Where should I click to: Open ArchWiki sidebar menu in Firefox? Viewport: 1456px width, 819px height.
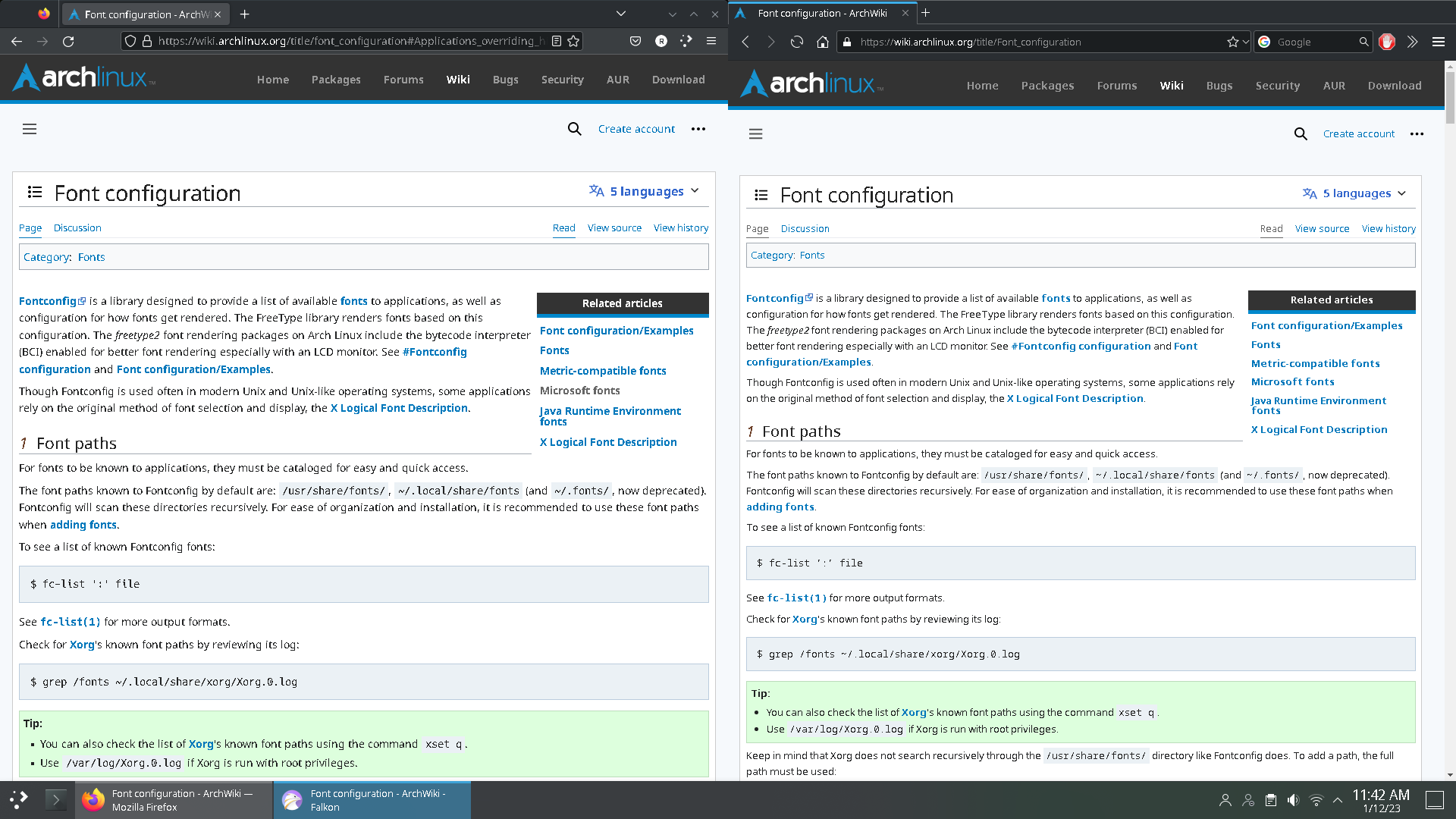click(x=30, y=129)
